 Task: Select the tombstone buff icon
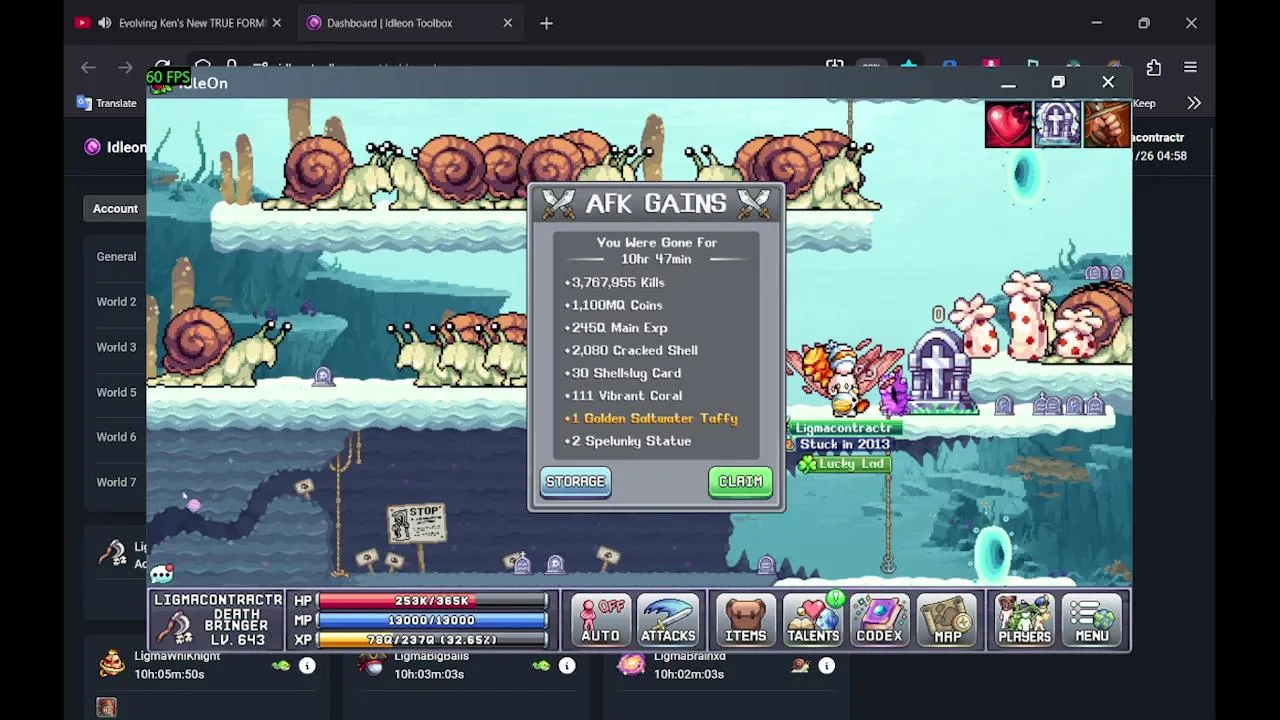pyautogui.click(x=1057, y=124)
